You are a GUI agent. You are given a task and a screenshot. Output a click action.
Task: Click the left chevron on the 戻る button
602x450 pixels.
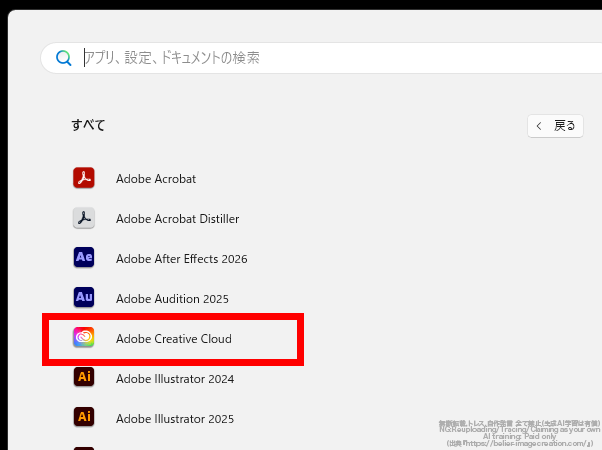coord(540,126)
